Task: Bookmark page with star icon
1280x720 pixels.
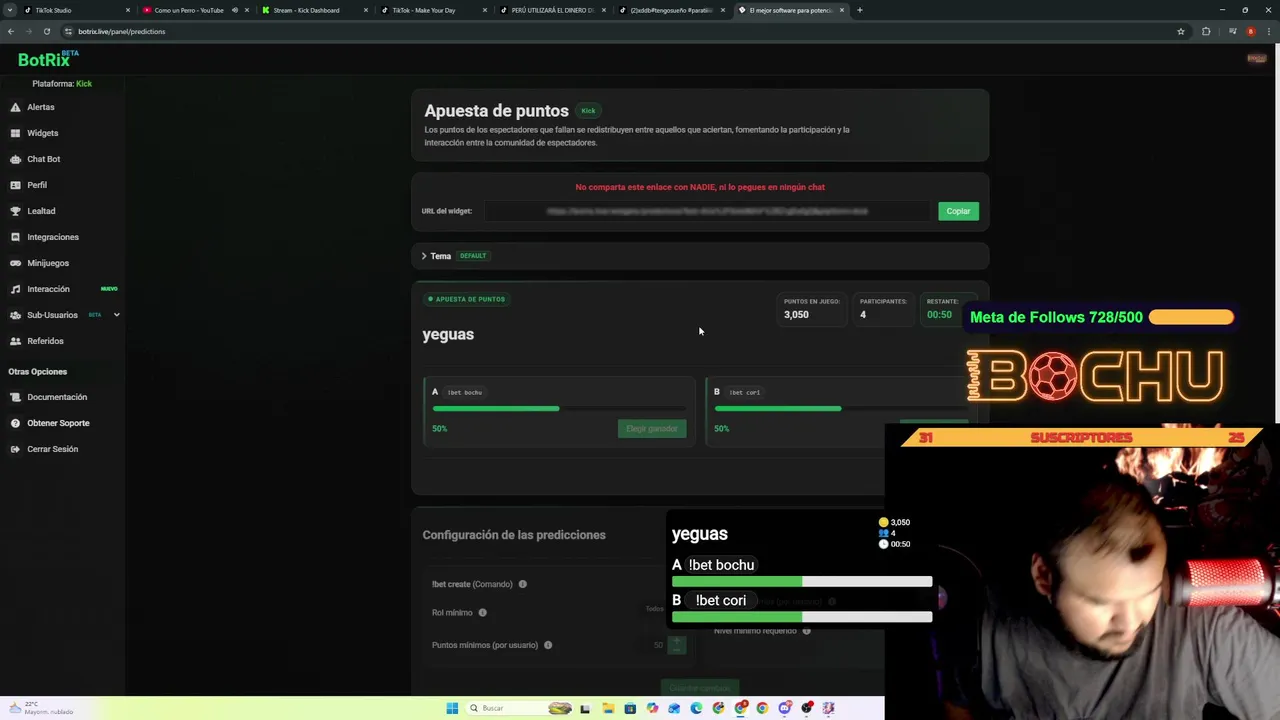Action: coord(1181,31)
